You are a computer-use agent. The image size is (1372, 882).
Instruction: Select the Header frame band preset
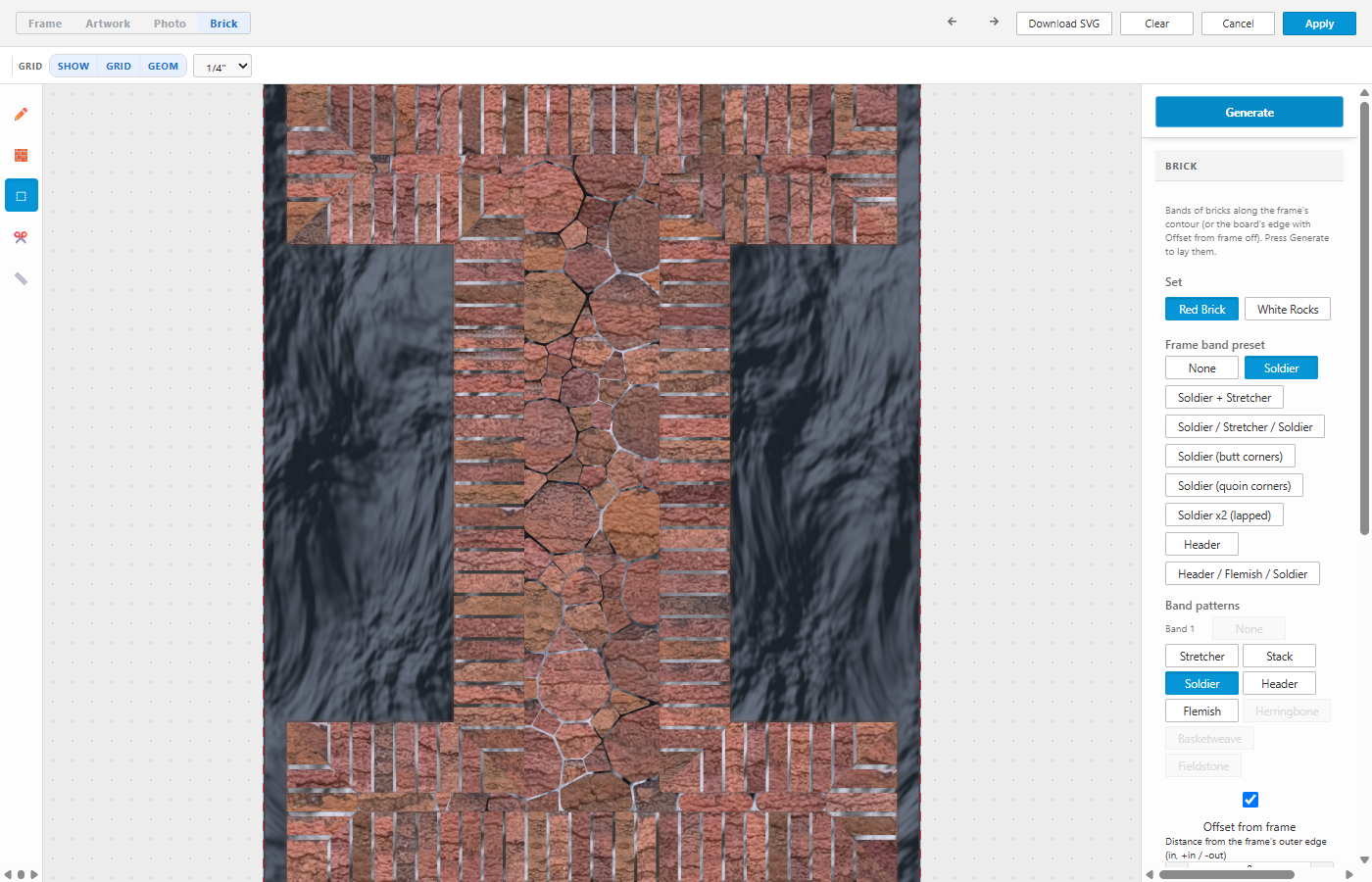(x=1201, y=544)
